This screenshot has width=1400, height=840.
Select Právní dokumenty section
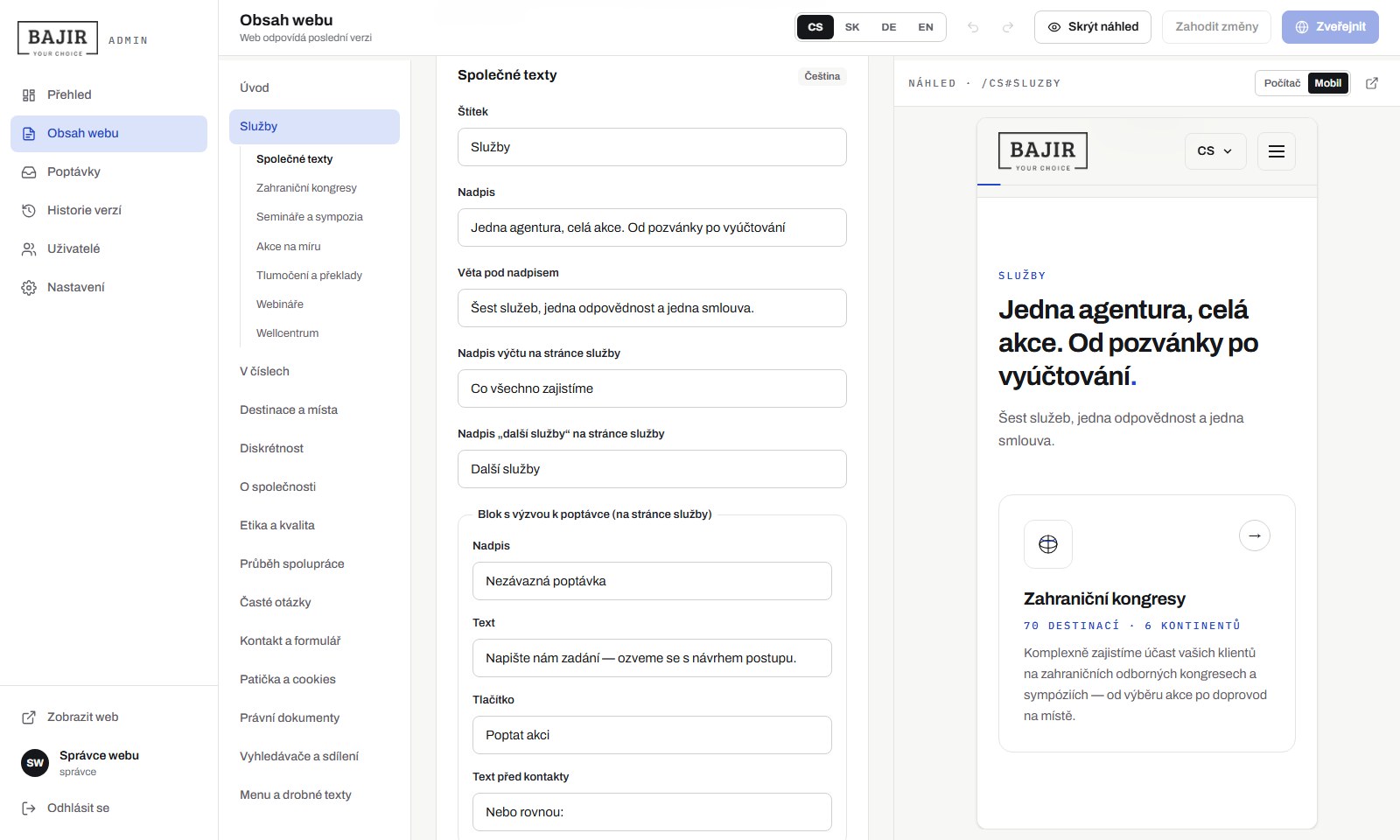coord(314,717)
